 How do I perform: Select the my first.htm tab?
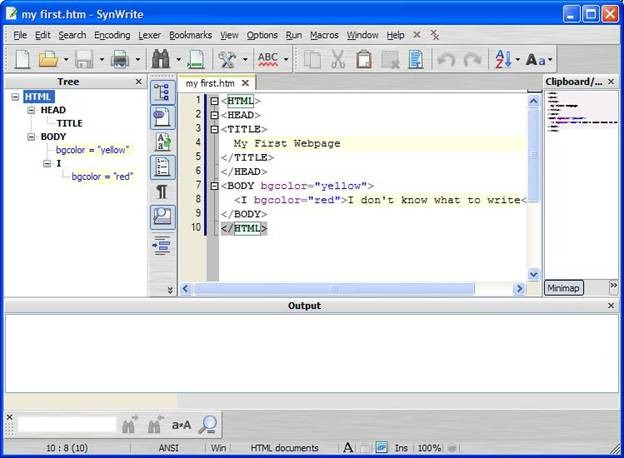pyautogui.click(x=212, y=83)
